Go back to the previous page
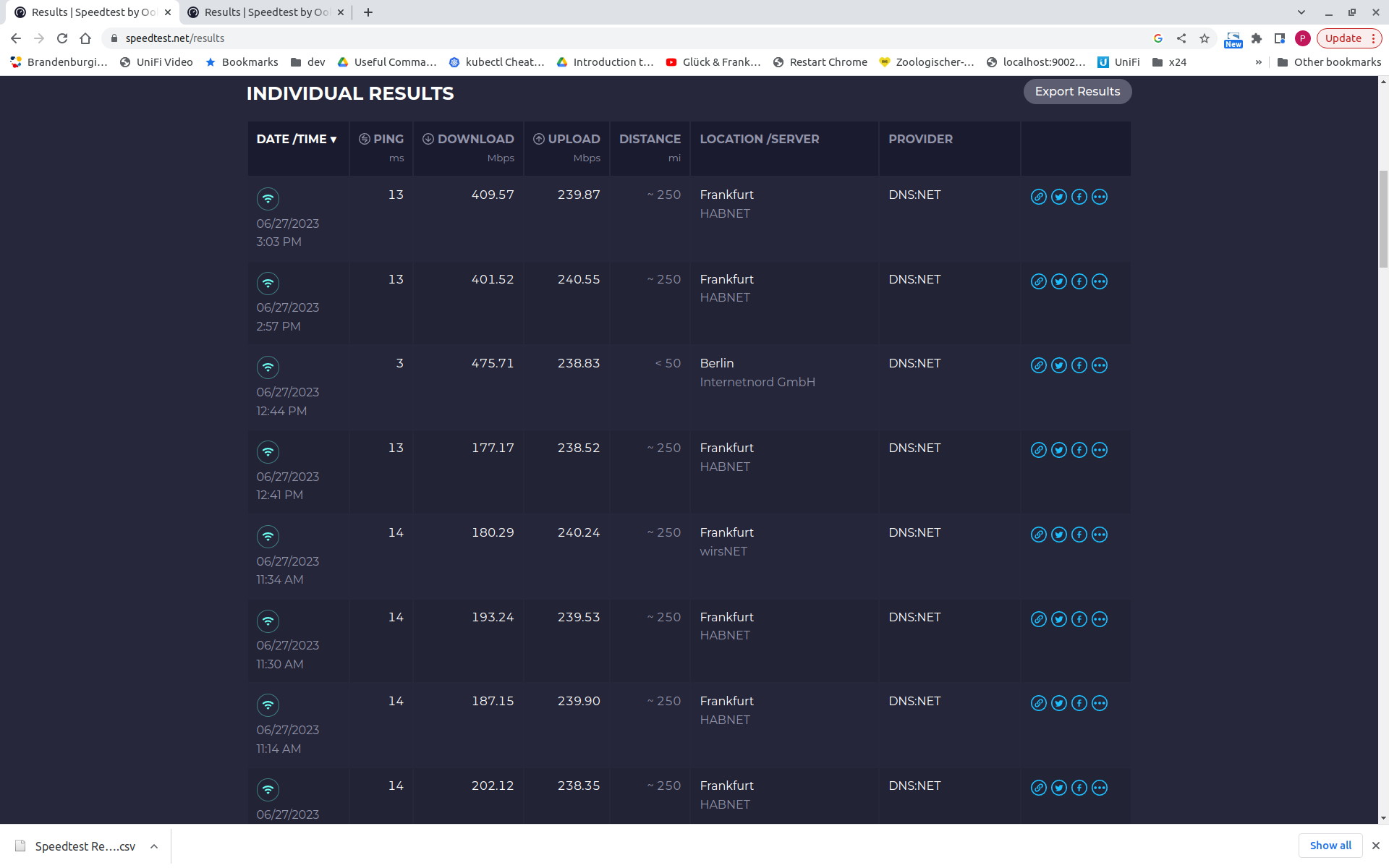The width and height of the screenshot is (1389, 868). coord(16,38)
